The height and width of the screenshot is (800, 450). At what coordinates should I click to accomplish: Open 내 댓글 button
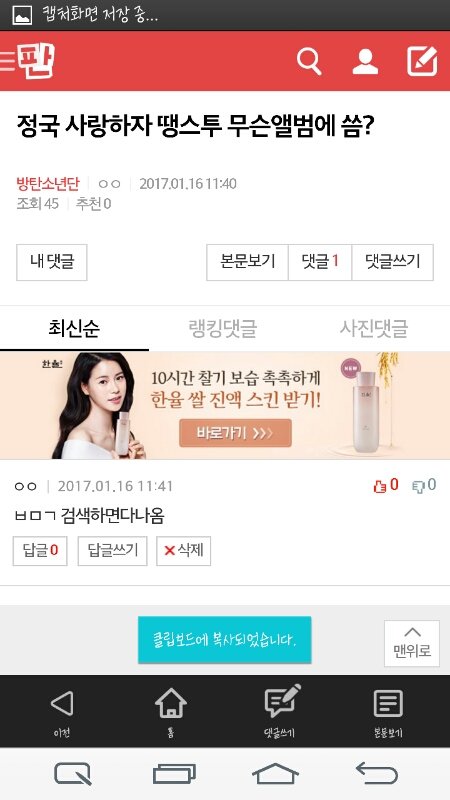52,262
